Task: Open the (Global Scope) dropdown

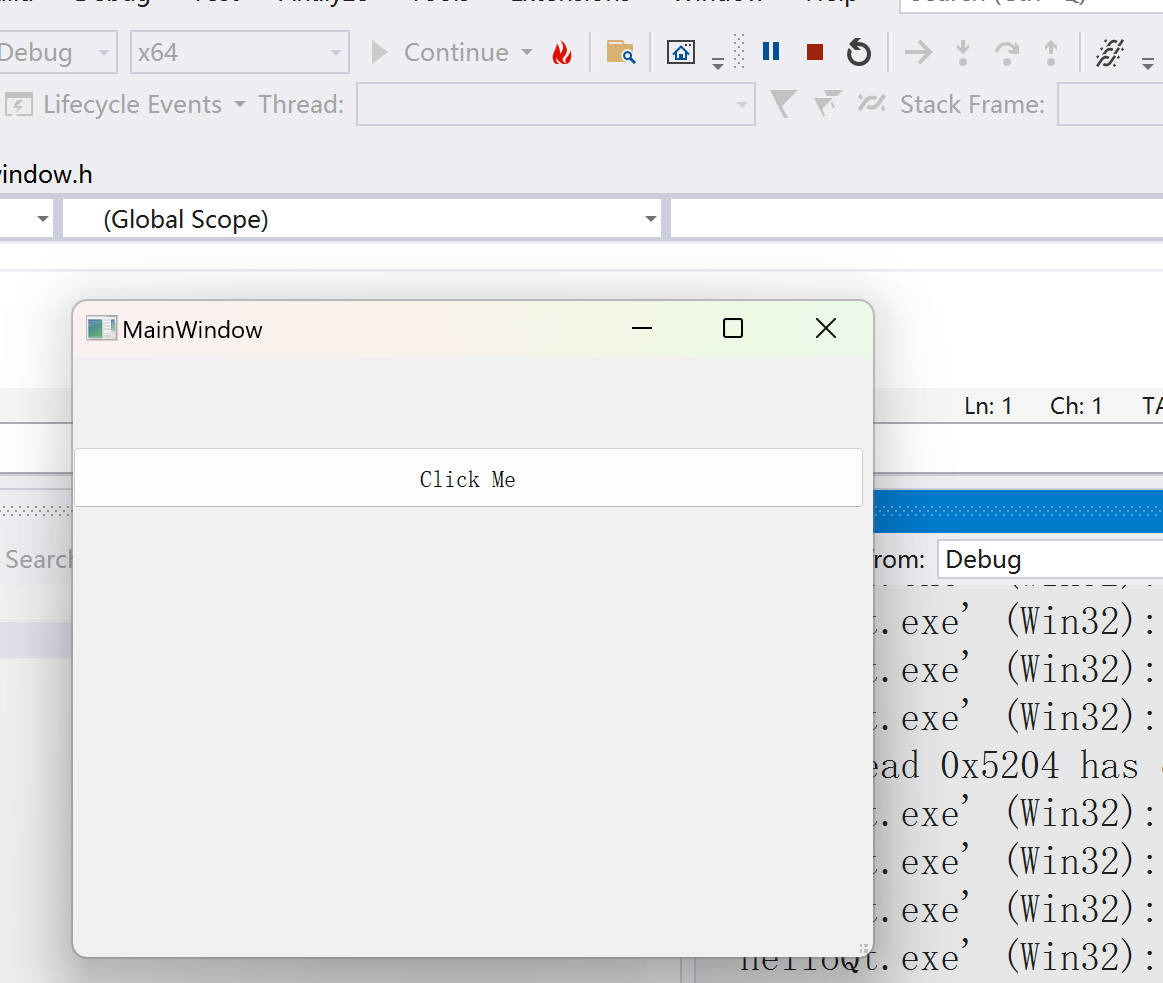Action: [x=362, y=219]
